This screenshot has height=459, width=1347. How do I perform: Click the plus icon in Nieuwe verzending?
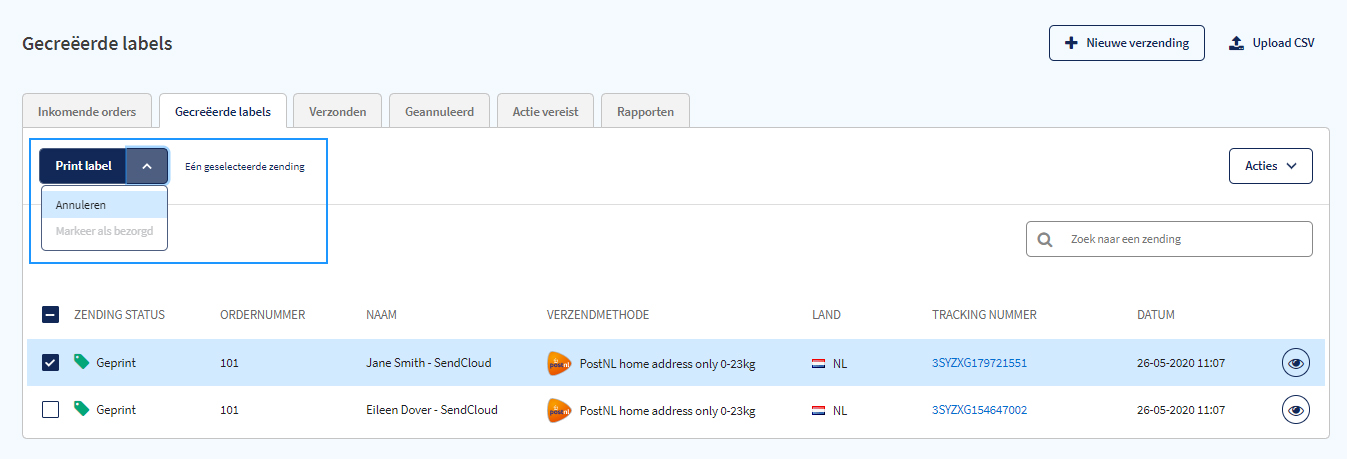(x=1071, y=43)
